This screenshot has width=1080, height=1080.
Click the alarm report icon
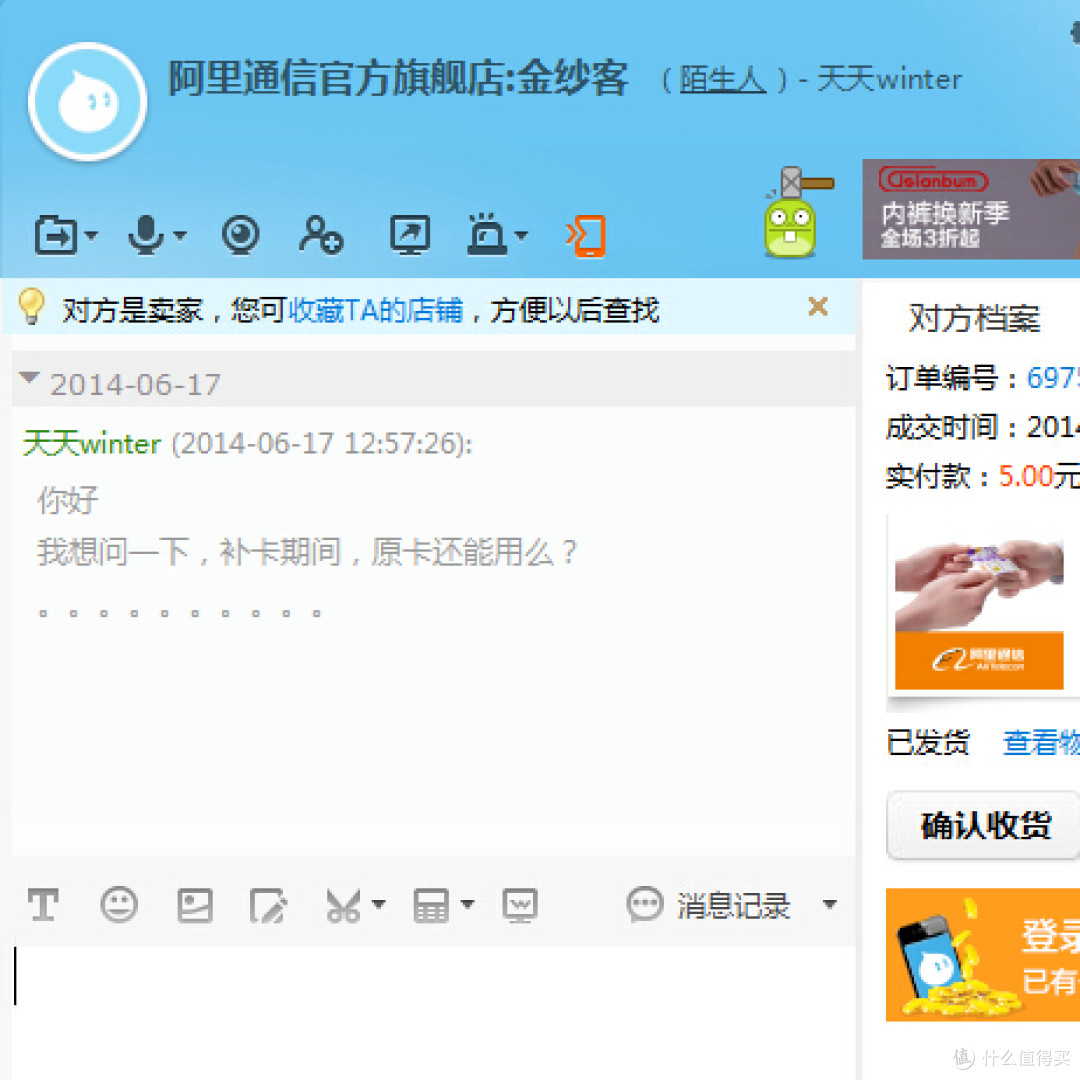487,234
